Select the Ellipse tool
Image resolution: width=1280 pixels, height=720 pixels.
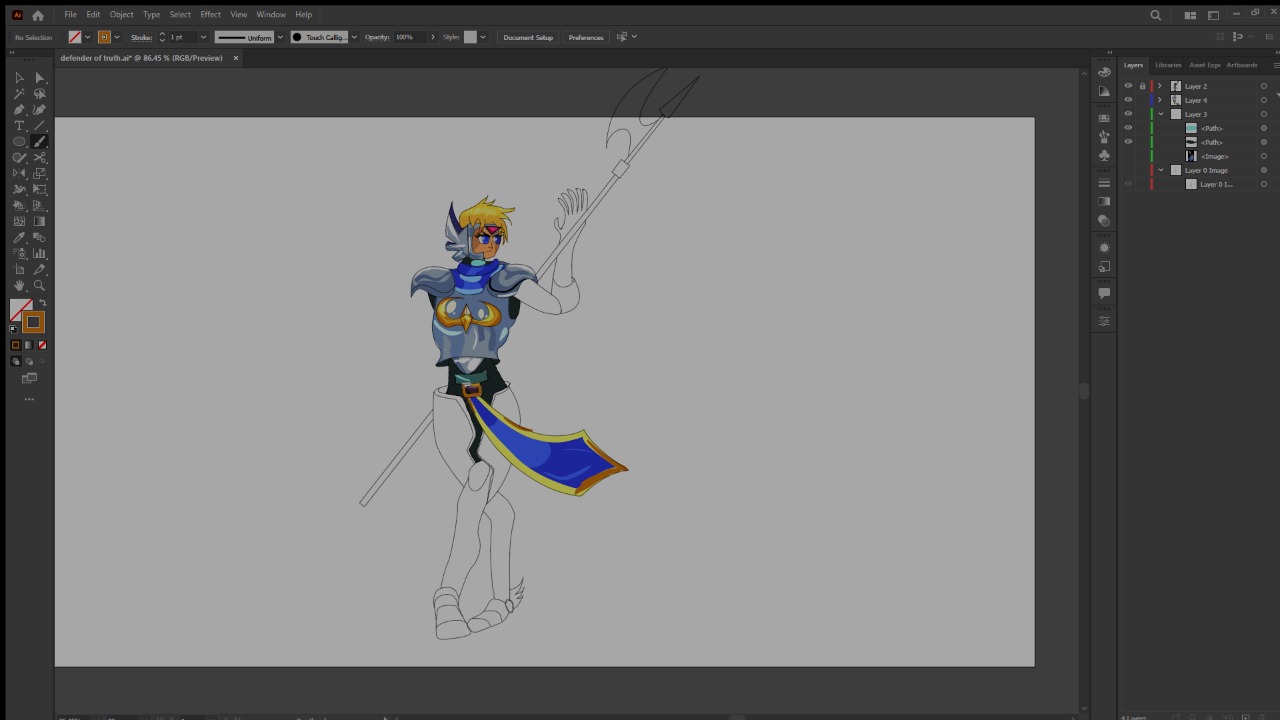point(19,142)
